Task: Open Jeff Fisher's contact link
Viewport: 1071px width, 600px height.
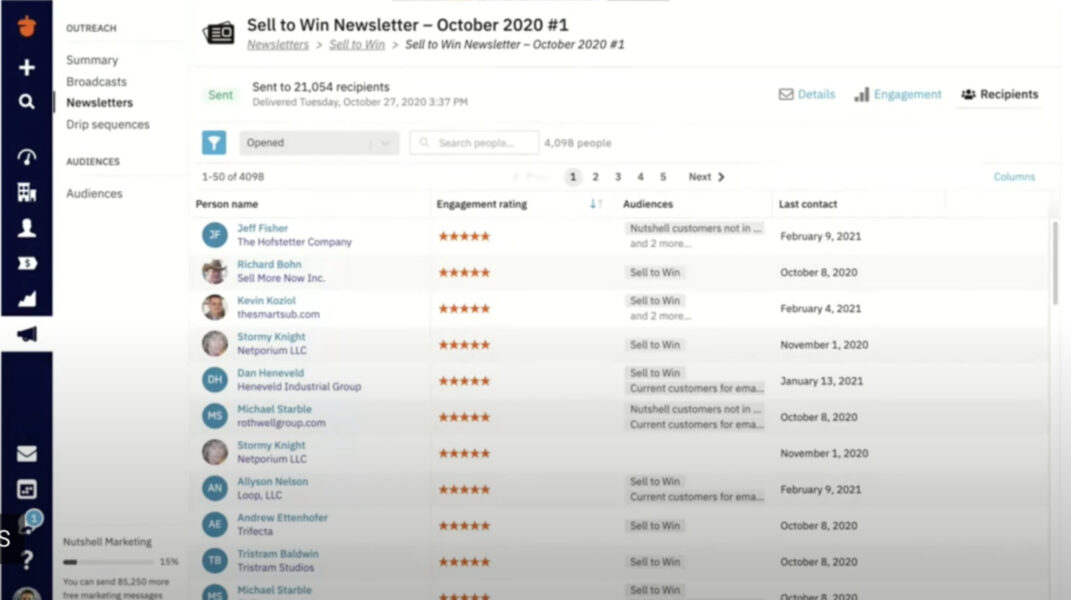Action: tap(261, 228)
